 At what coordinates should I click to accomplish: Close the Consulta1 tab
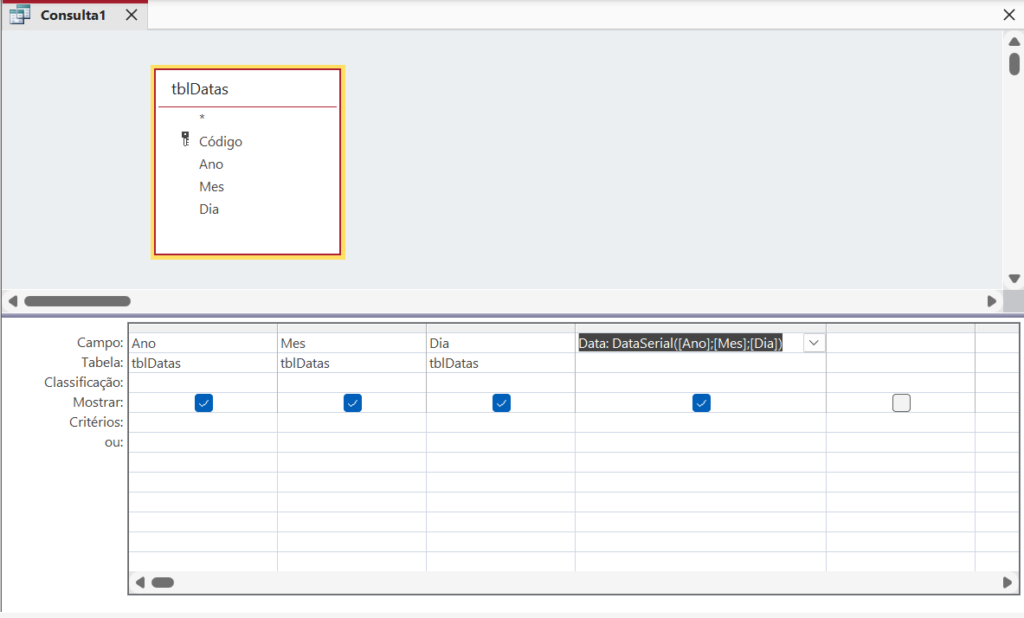pyautogui.click(x=132, y=16)
